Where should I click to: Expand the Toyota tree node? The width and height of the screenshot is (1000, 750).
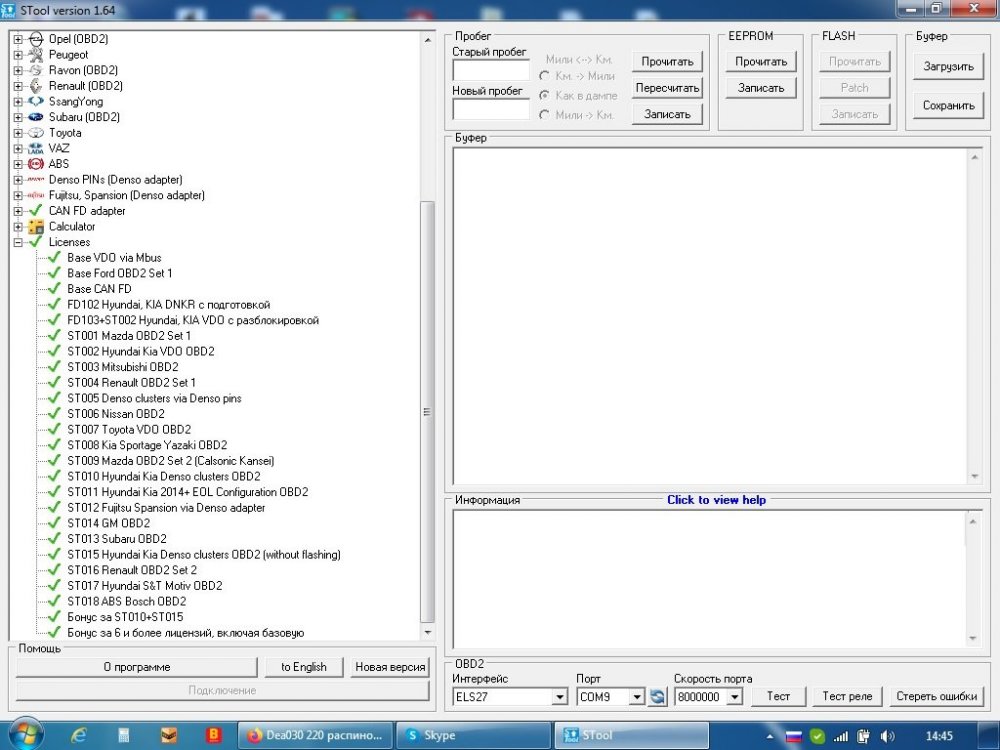point(18,133)
